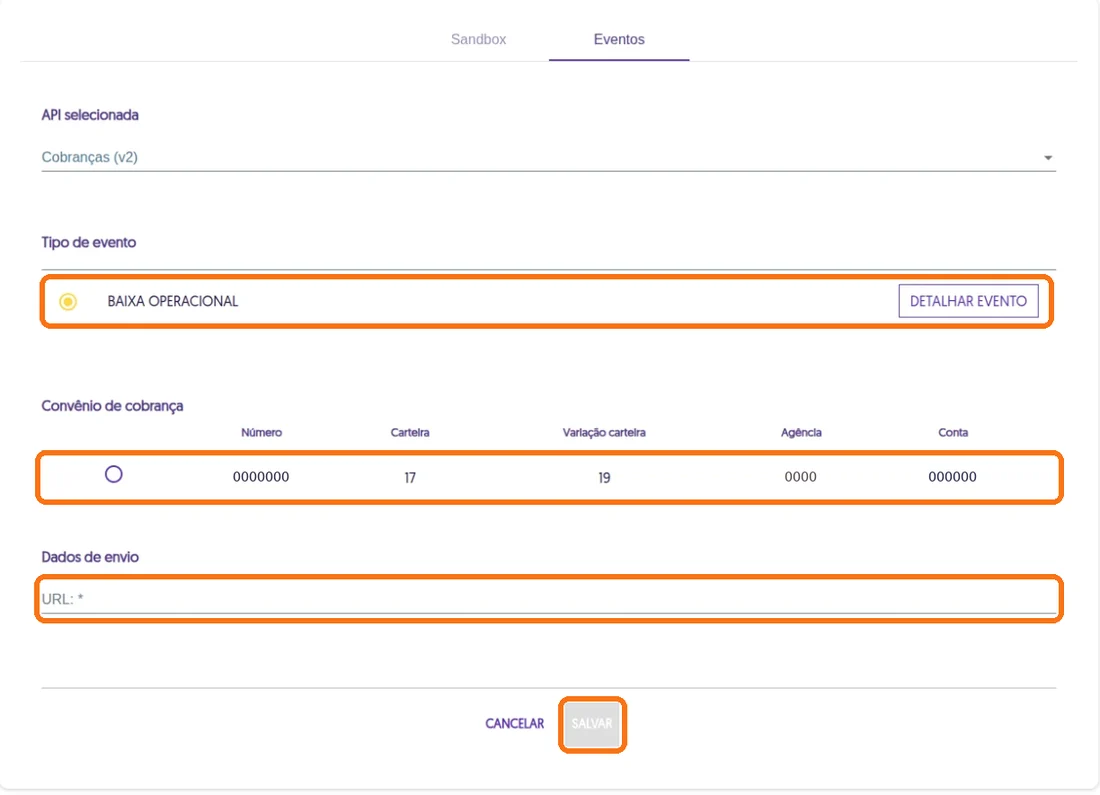Image resolution: width=1100 pixels, height=795 pixels.
Task: Click the dropdown arrow for API selecionada
Action: click(1047, 158)
